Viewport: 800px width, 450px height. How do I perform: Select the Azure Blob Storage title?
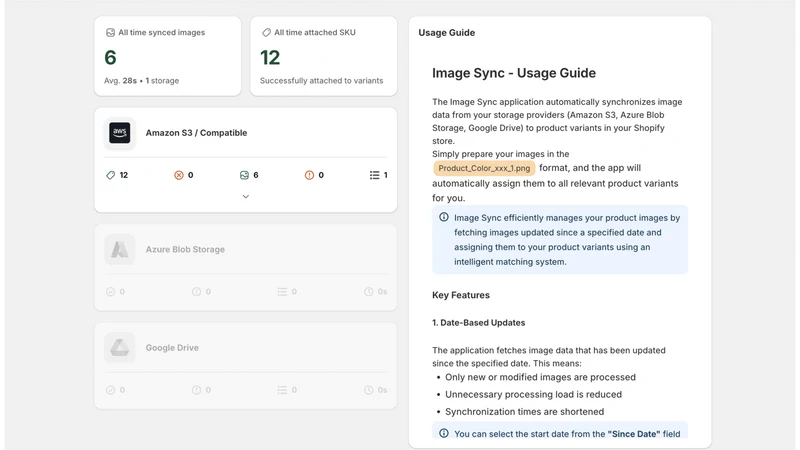tap(185, 249)
